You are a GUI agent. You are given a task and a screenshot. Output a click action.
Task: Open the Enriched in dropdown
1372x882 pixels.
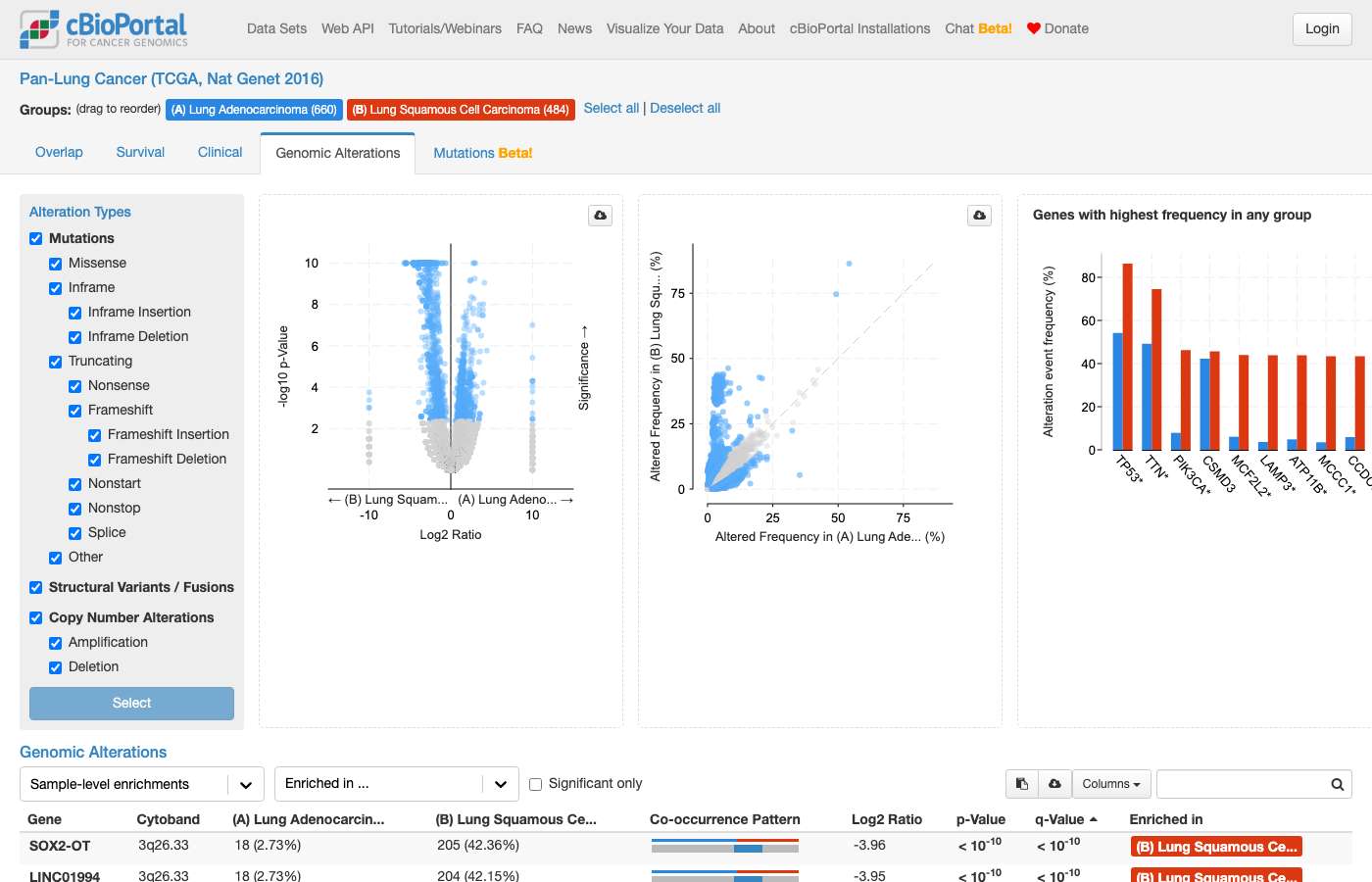pos(397,784)
